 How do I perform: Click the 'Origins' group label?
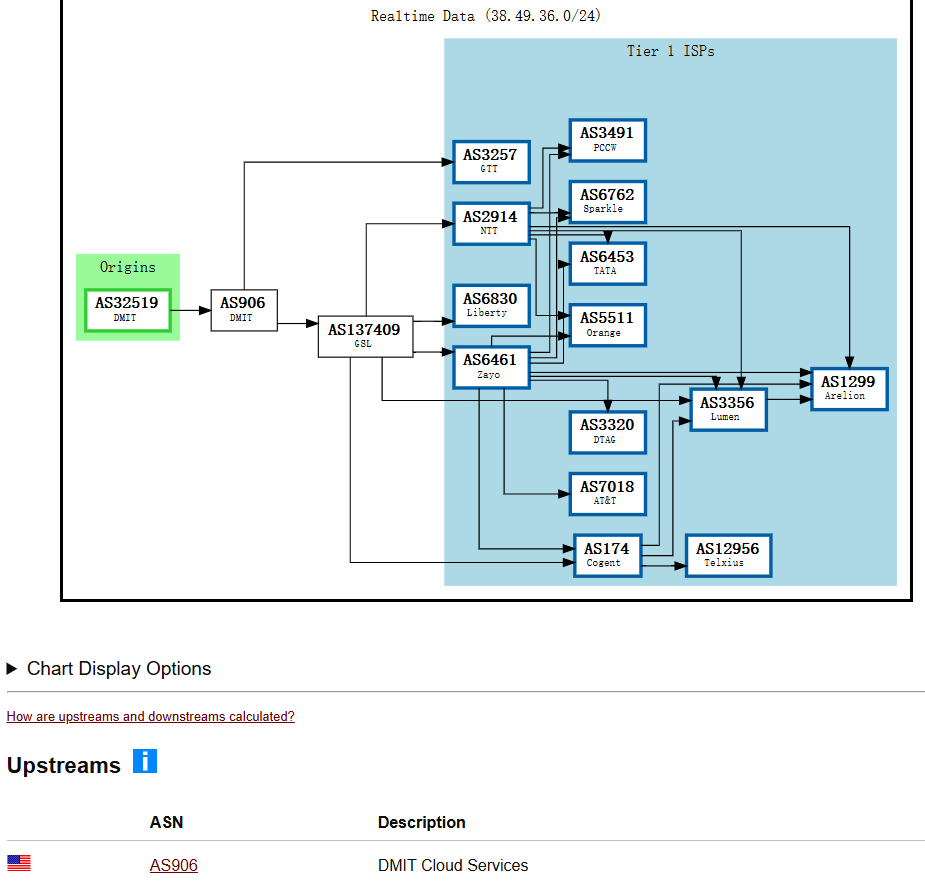click(128, 267)
